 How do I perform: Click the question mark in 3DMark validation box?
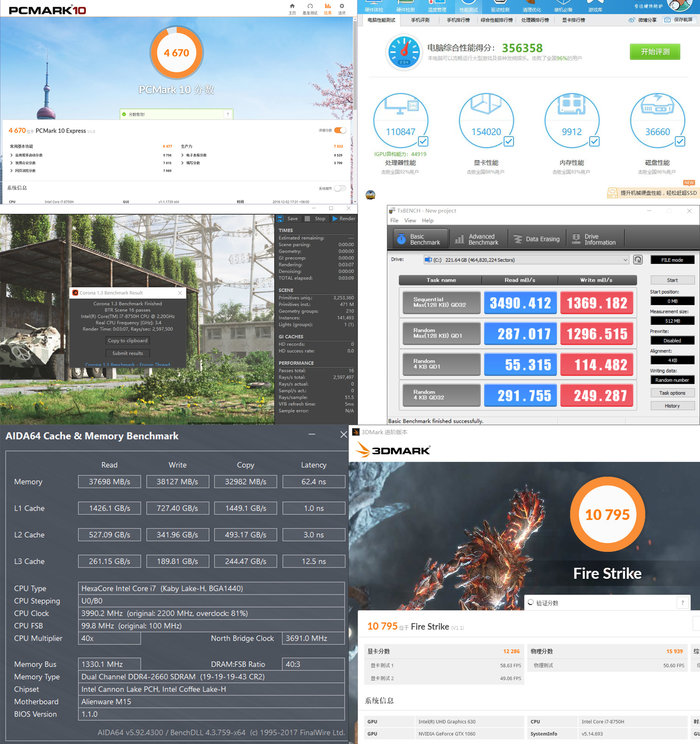point(682,603)
